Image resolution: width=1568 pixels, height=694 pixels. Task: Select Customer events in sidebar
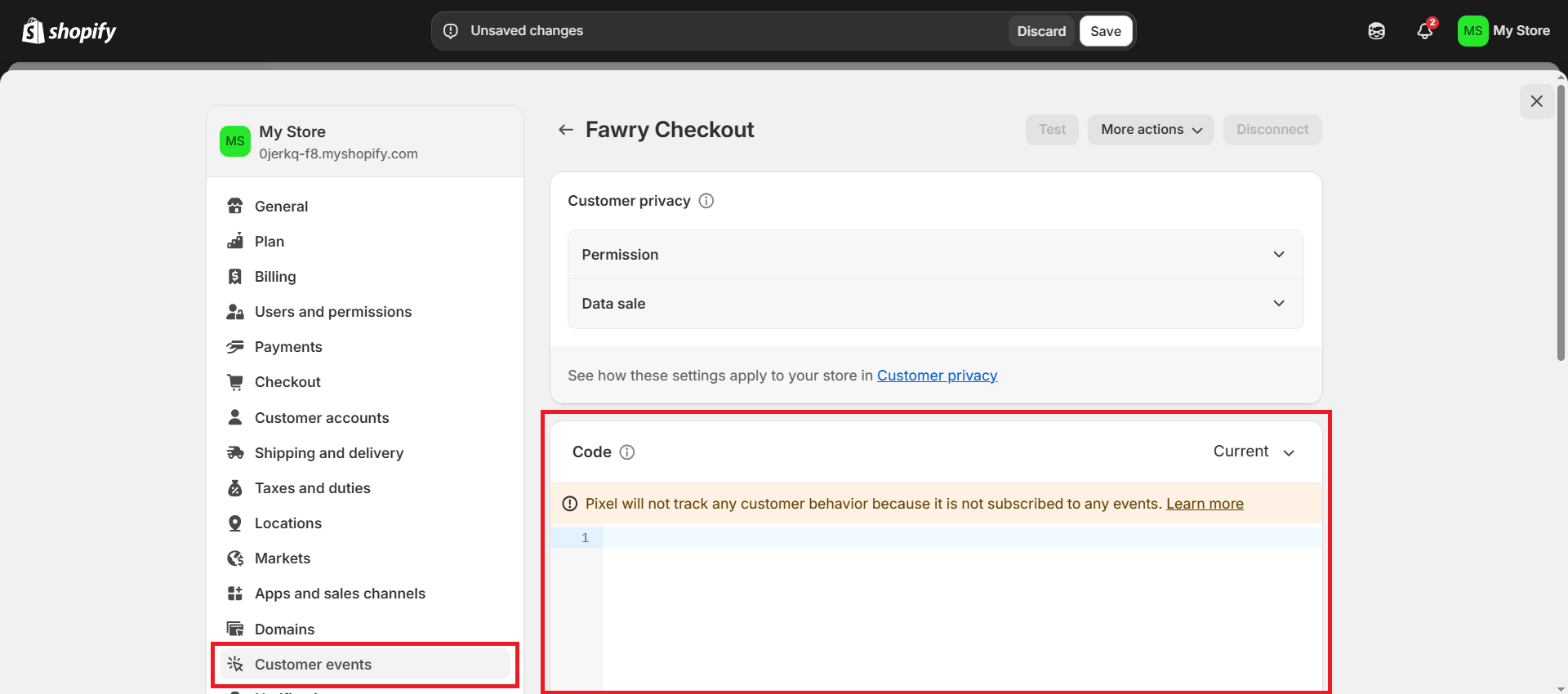coord(365,664)
